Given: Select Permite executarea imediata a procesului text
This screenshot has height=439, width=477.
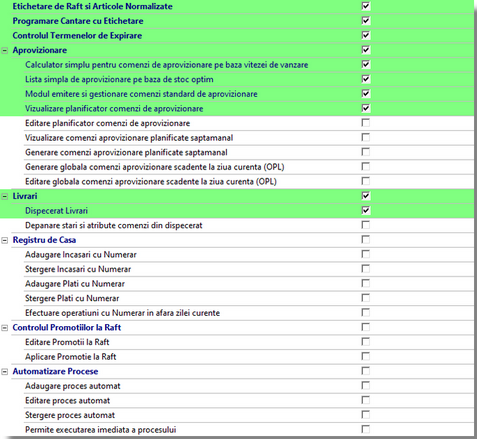Looking at the screenshot, I should 101,430.
